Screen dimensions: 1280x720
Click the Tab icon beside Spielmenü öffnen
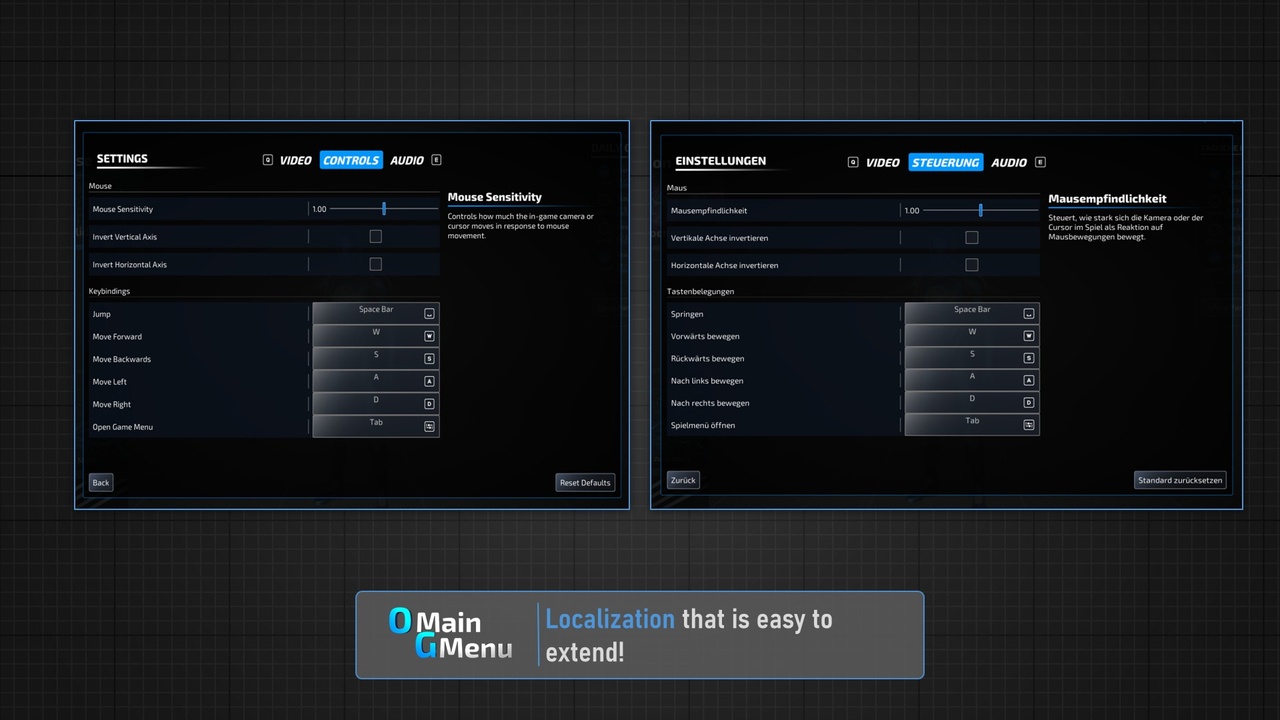point(1028,424)
